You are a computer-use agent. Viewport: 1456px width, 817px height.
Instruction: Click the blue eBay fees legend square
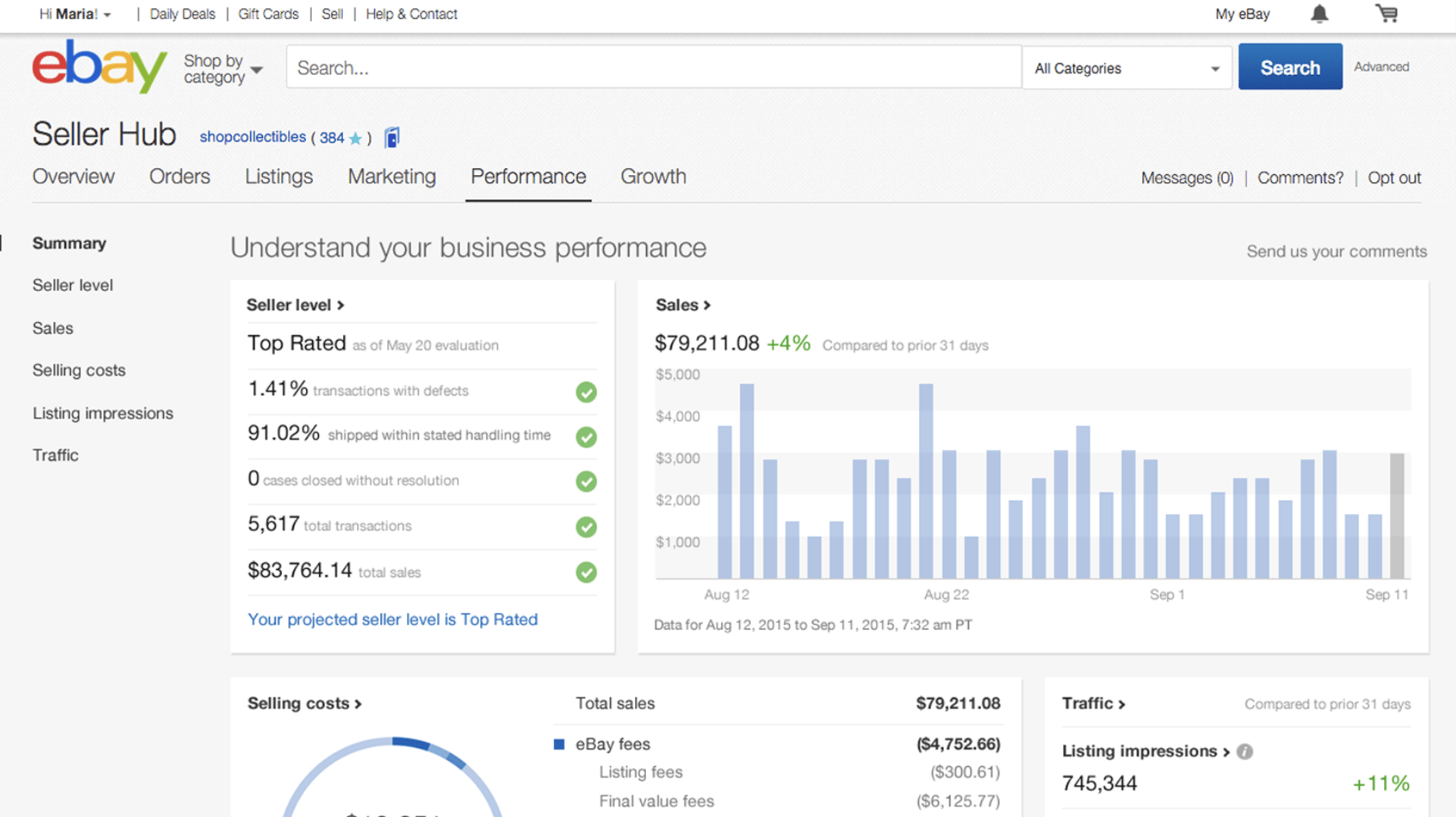point(560,743)
